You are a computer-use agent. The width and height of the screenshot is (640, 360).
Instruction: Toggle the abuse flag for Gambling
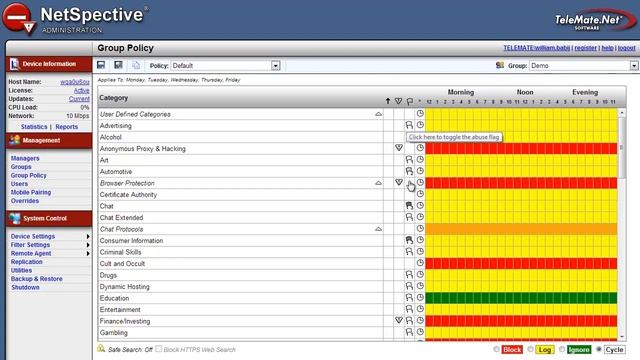pos(409,332)
